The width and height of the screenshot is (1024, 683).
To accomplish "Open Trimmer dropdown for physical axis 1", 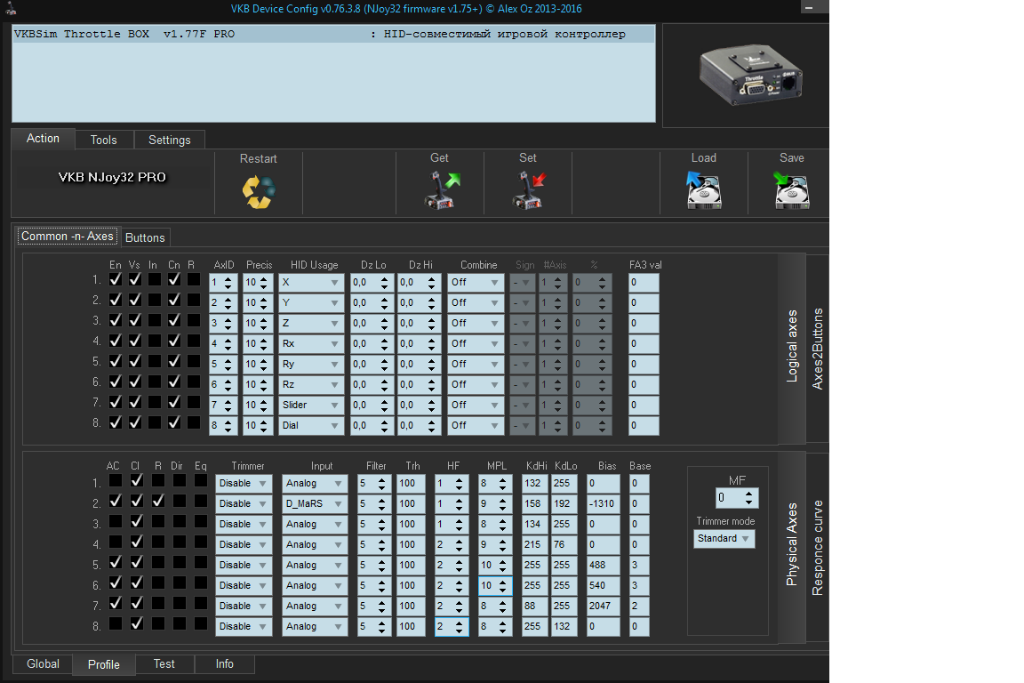I will pyautogui.click(x=244, y=484).
